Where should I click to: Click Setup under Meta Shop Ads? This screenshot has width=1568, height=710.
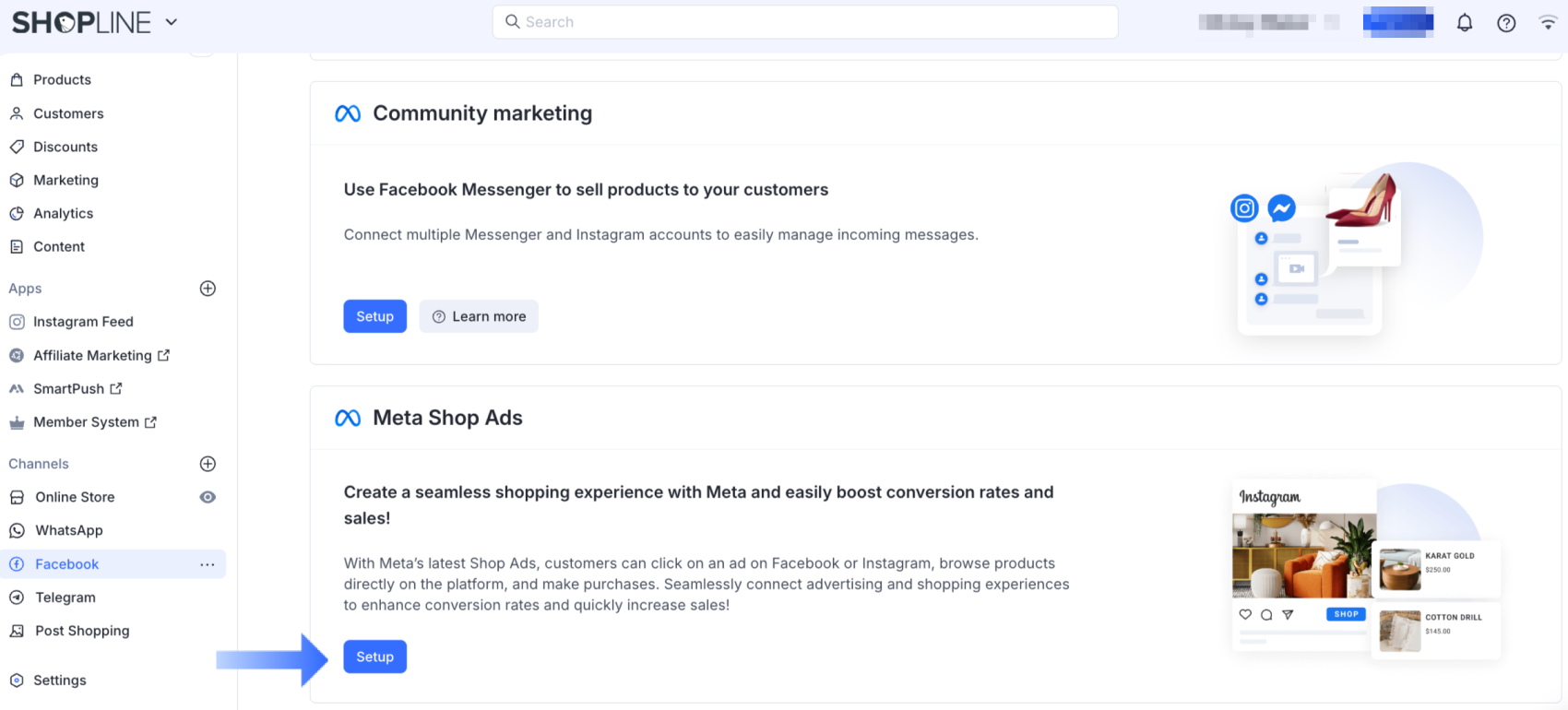[374, 657]
